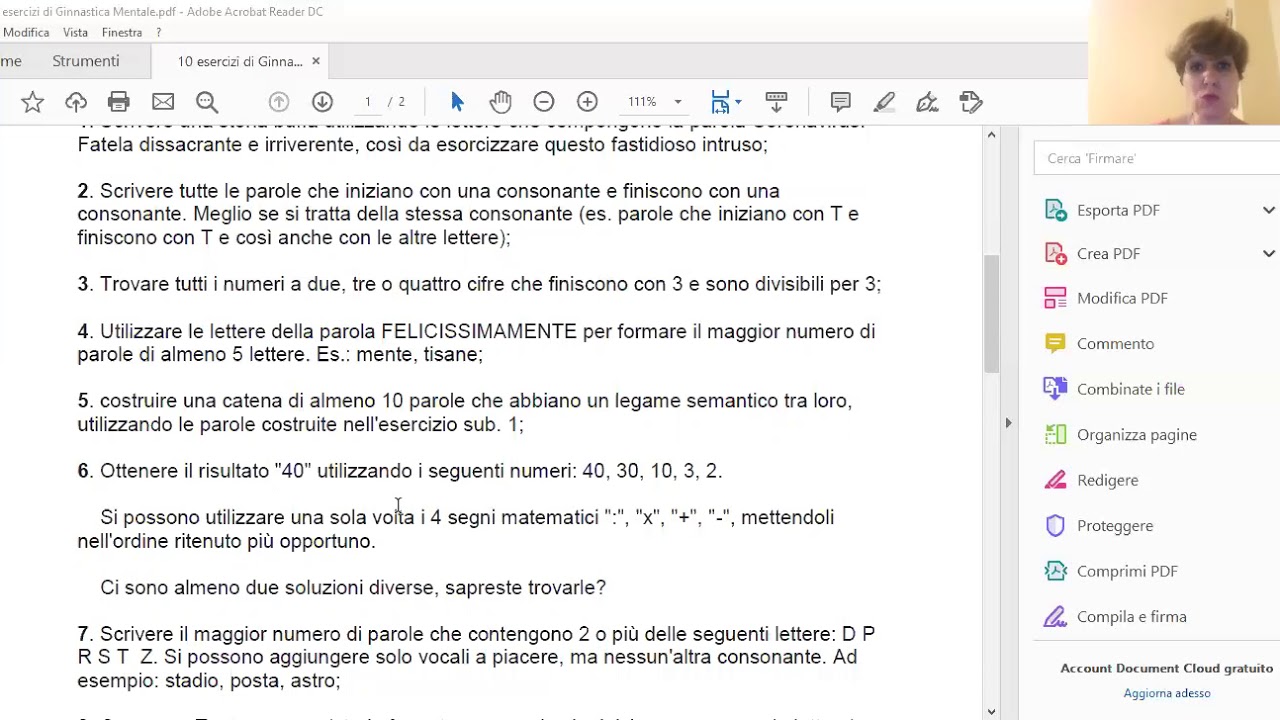Image resolution: width=1280 pixels, height=720 pixels.
Task: Switch to the Strumenti tab
Action: [x=86, y=61]
